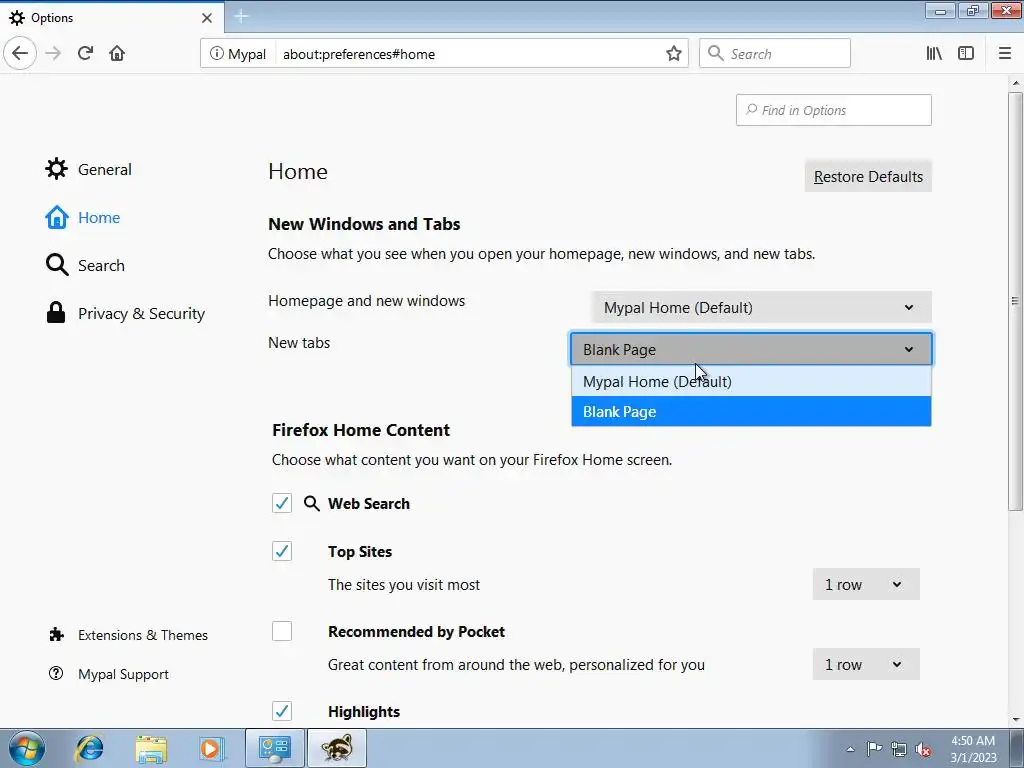
Task: Open the General settings category
Action: point(89,169)
